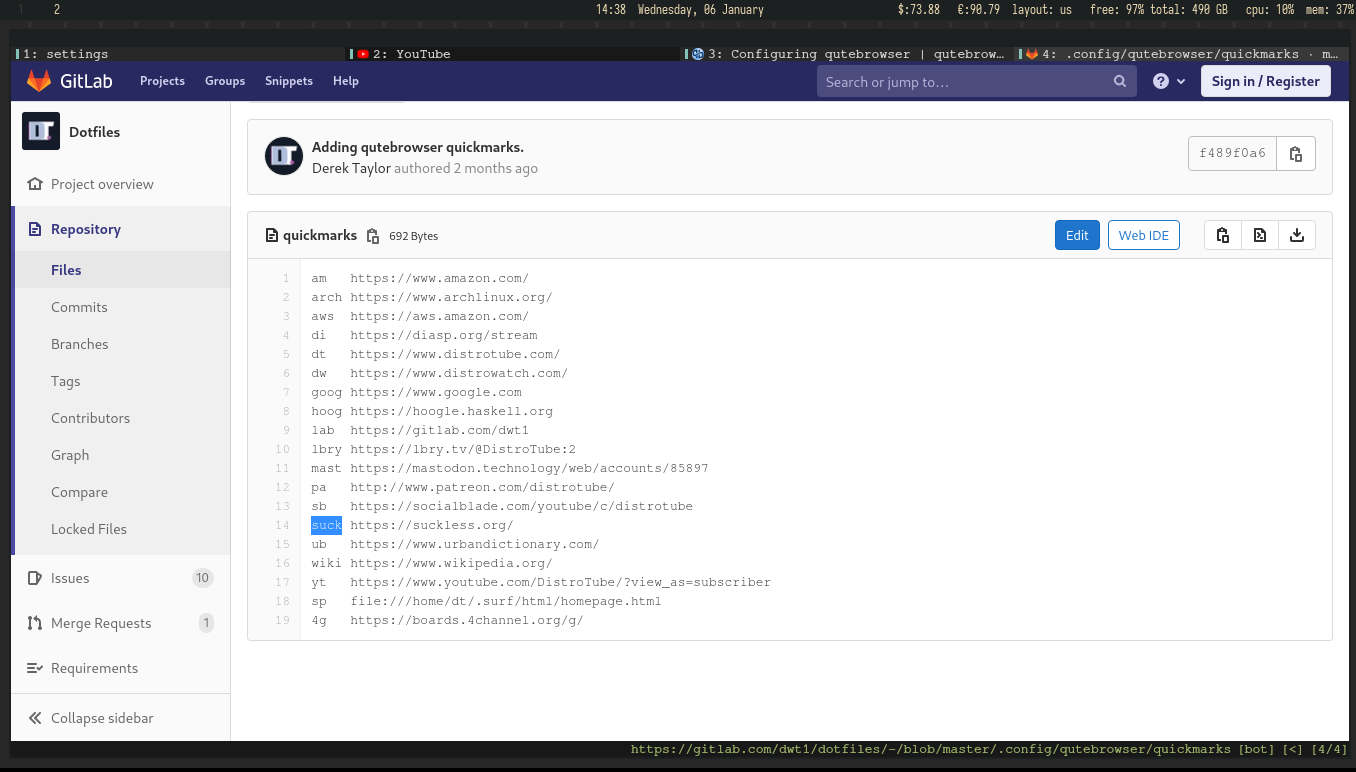Click the blue Edit button
Screen dimensions: 1356x772
1077,235
